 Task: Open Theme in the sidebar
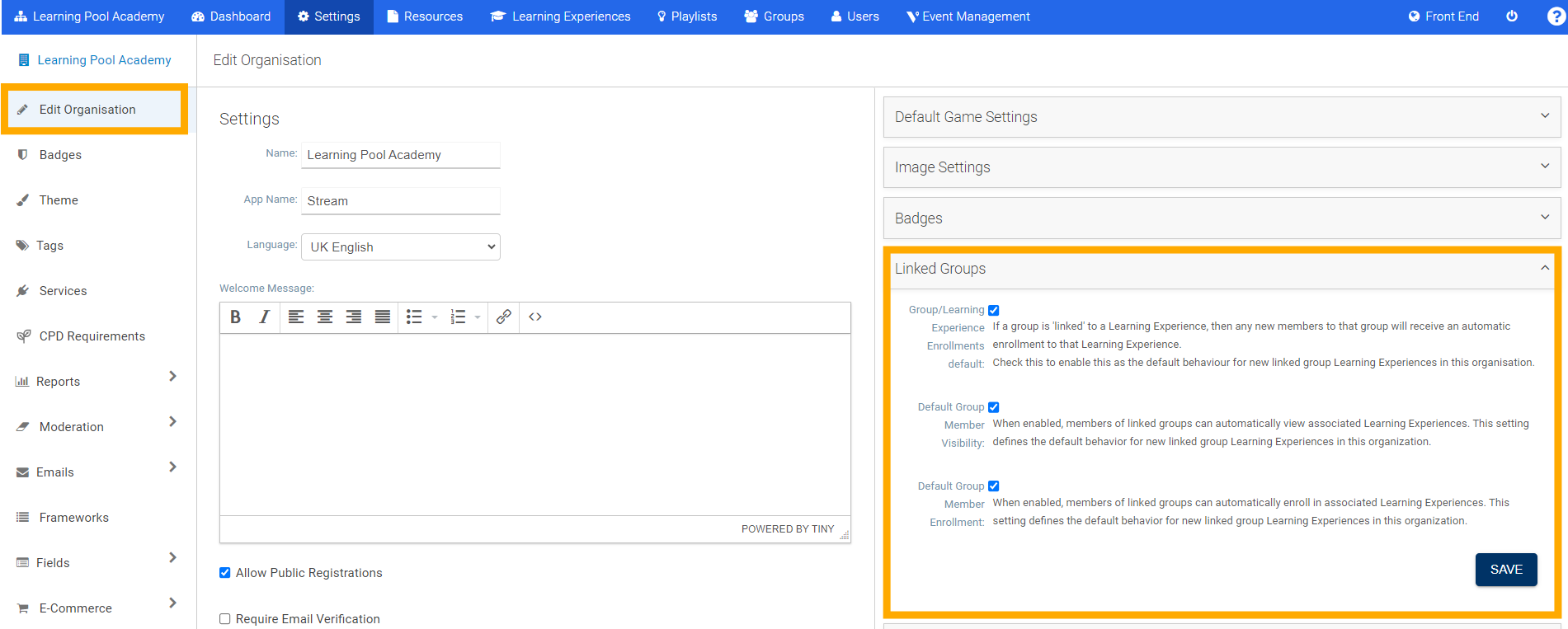coord(59,200)
